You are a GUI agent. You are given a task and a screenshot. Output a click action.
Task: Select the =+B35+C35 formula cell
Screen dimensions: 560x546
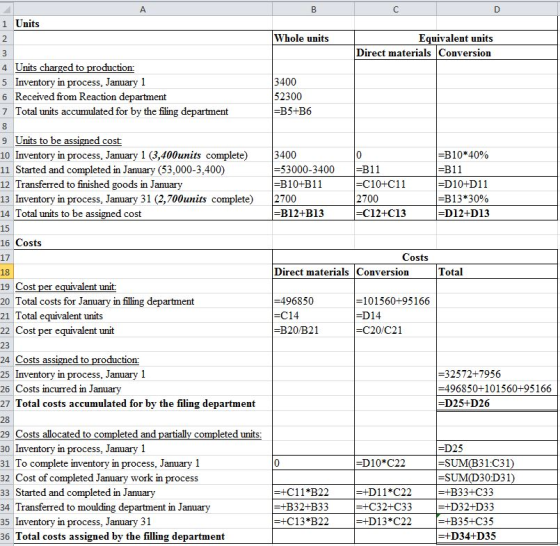pos(497,522)
